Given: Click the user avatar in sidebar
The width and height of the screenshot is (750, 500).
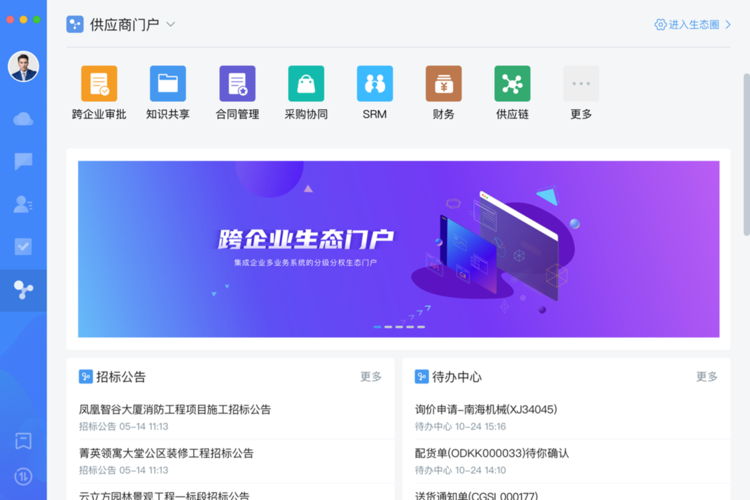Looking at the screenshot, I should [23, 67].
